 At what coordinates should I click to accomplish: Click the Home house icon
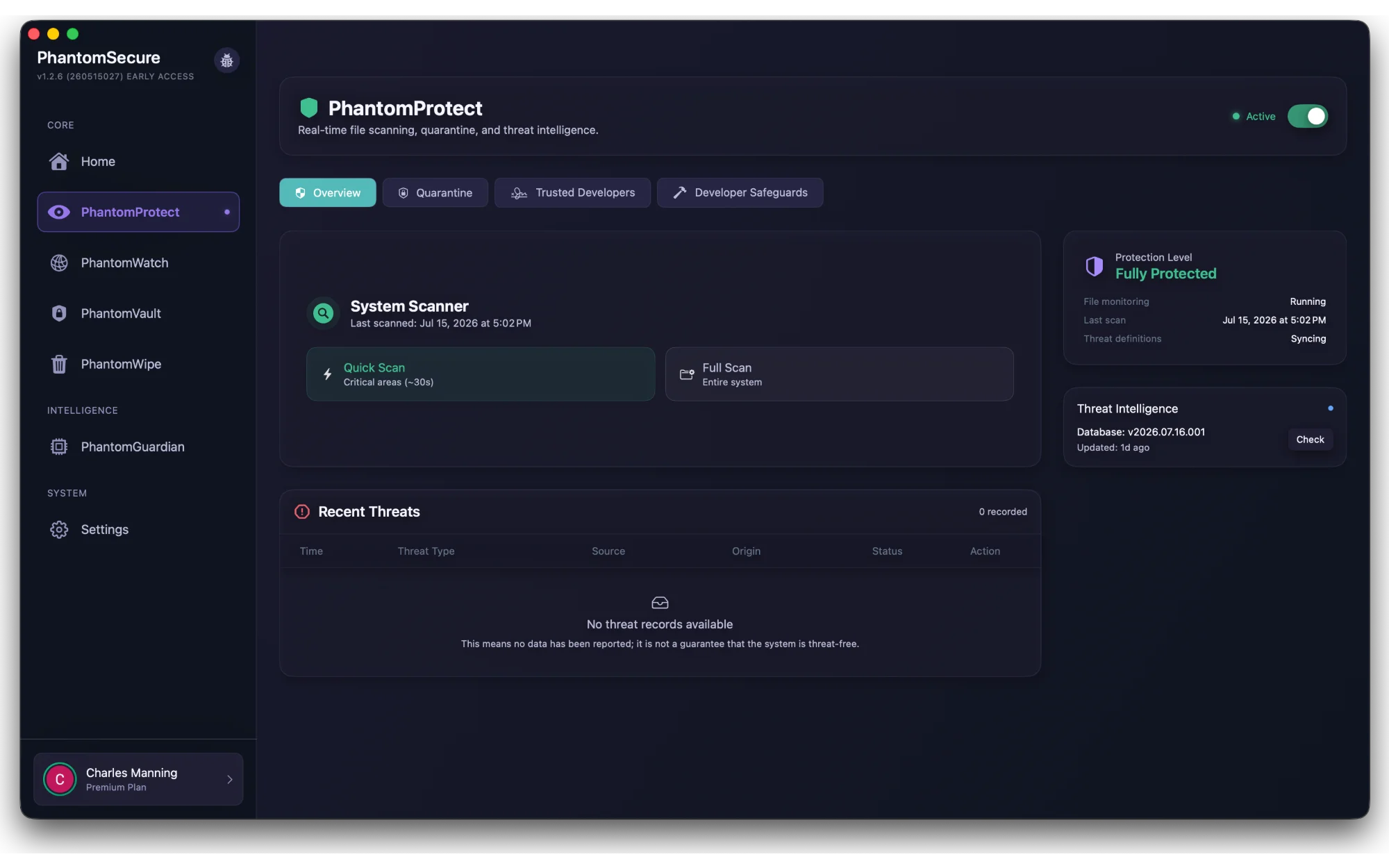pyautogui.click(x=59, y=161)
